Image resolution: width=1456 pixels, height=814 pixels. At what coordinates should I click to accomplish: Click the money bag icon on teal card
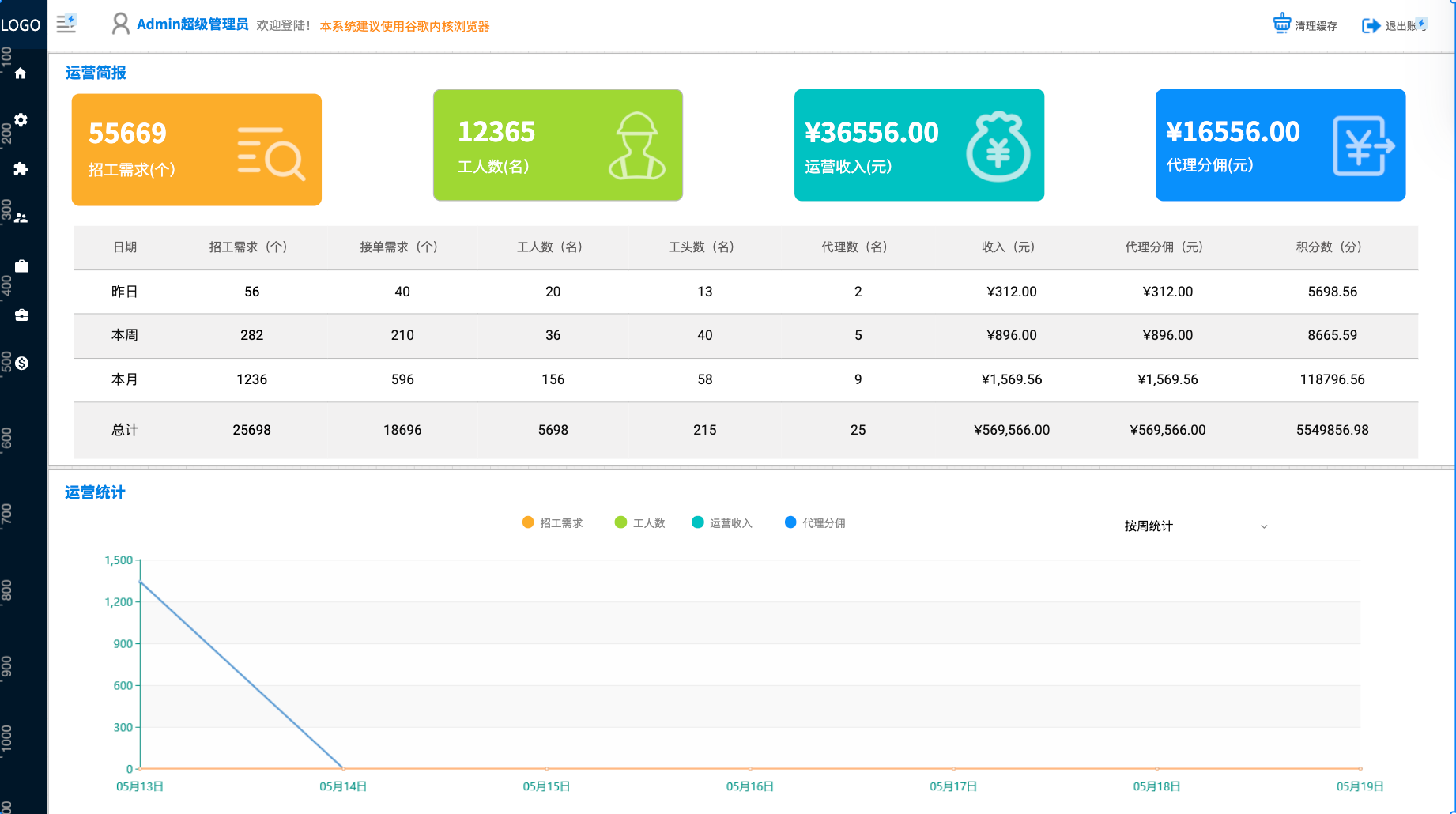(x=998, y=147)
